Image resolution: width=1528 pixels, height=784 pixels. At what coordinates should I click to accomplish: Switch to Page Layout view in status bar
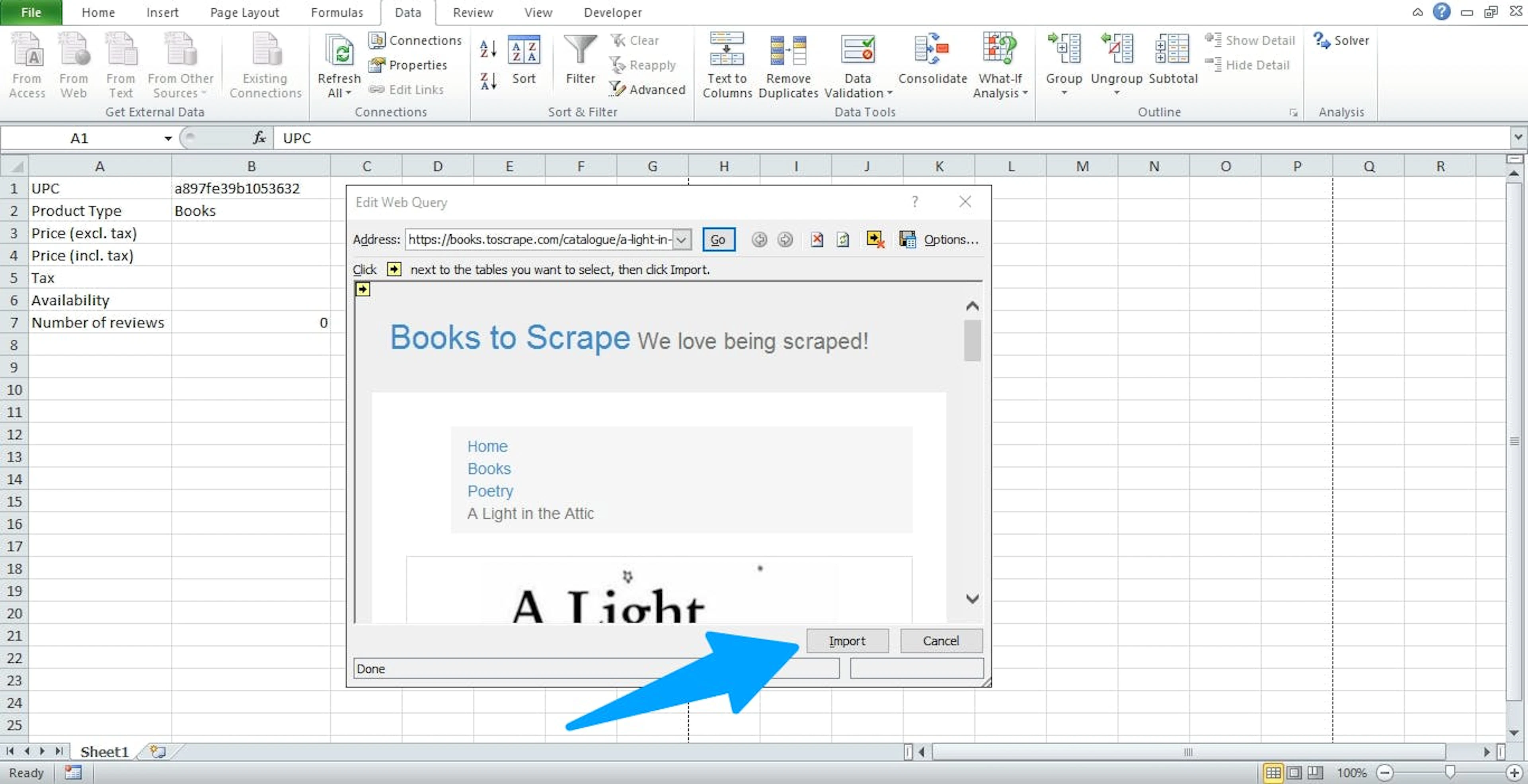[x=1294, y=773]
